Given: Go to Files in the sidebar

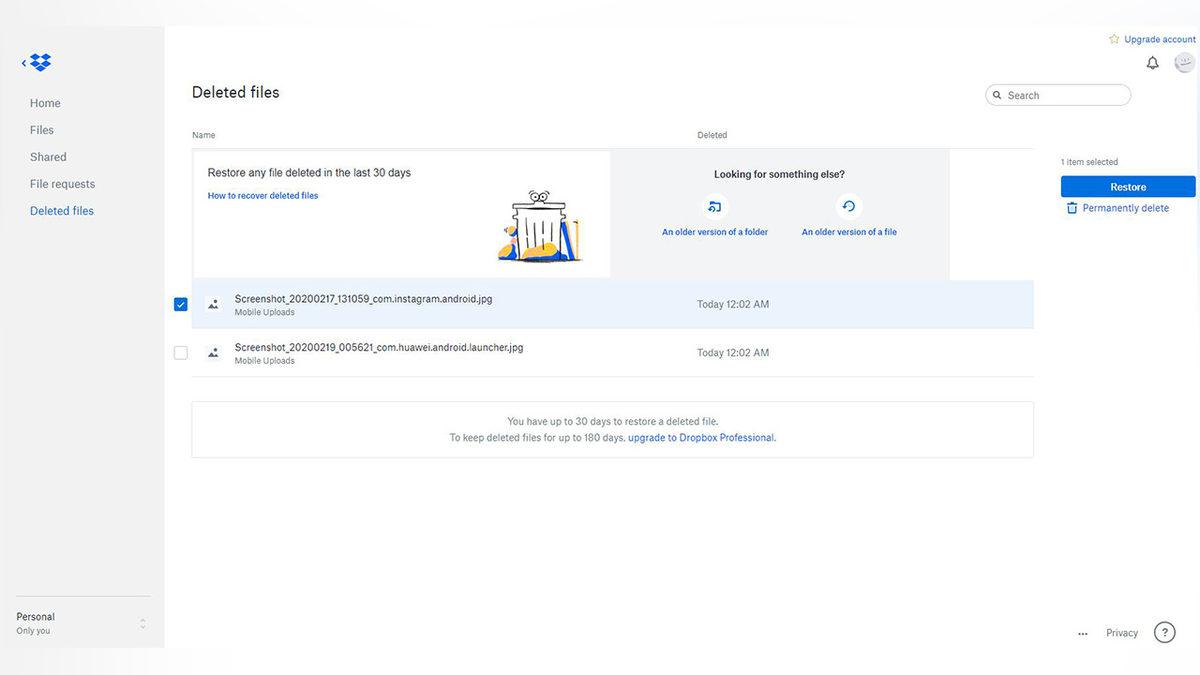Looking at the screenshot, I should (42, 130).
